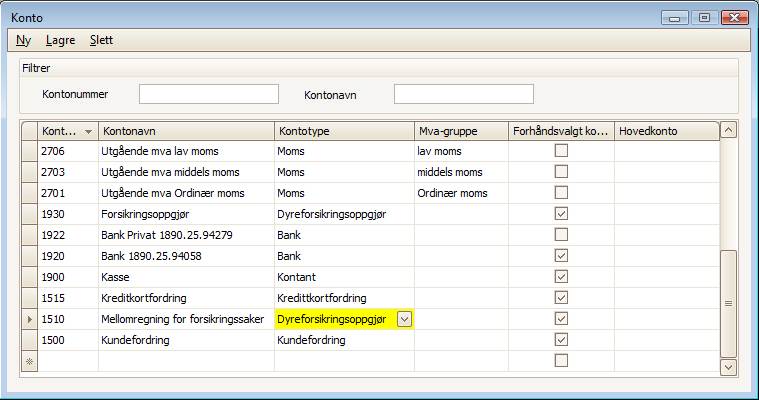Click the Kontonavn filter text box
The height and width of the screenshot is (400, 759).
(x=463, y=94)
